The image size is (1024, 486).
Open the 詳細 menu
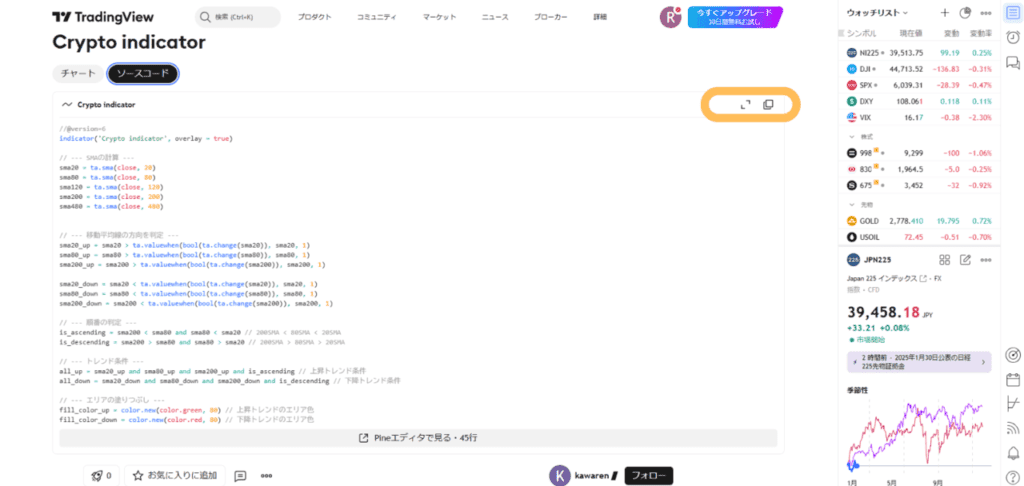coord(600,17)
